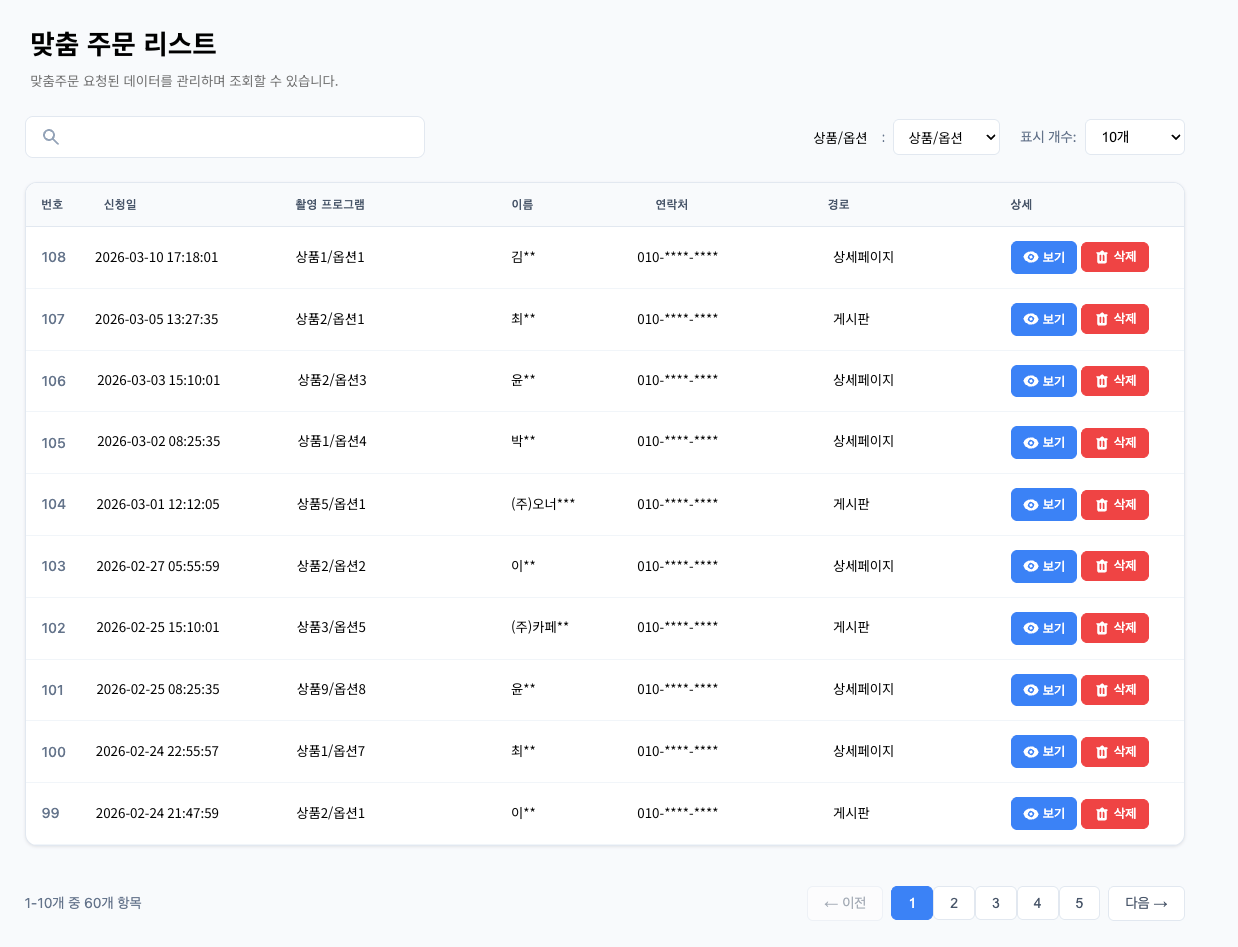This screenshot has width=1238, height=947.
Task: Click the eye icon for order 106
Action: [1031, 381]
